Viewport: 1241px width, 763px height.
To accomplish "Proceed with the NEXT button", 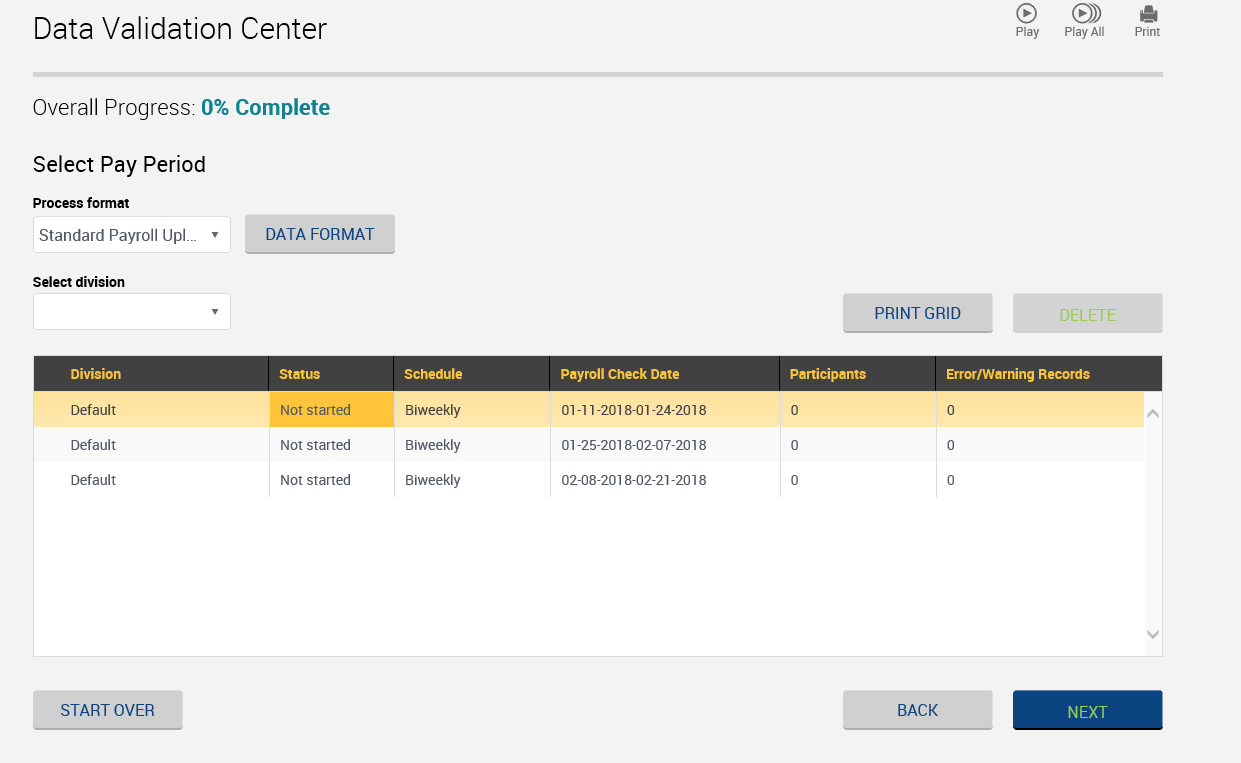I will tap(1087, 711).
